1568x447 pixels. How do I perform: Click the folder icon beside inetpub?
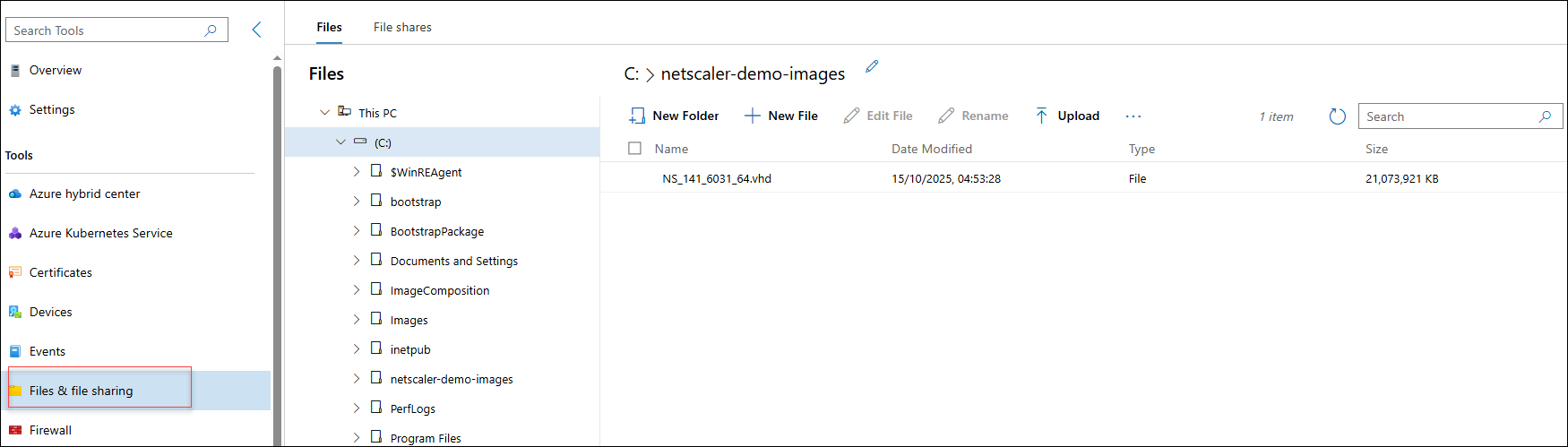click(376, 348)
